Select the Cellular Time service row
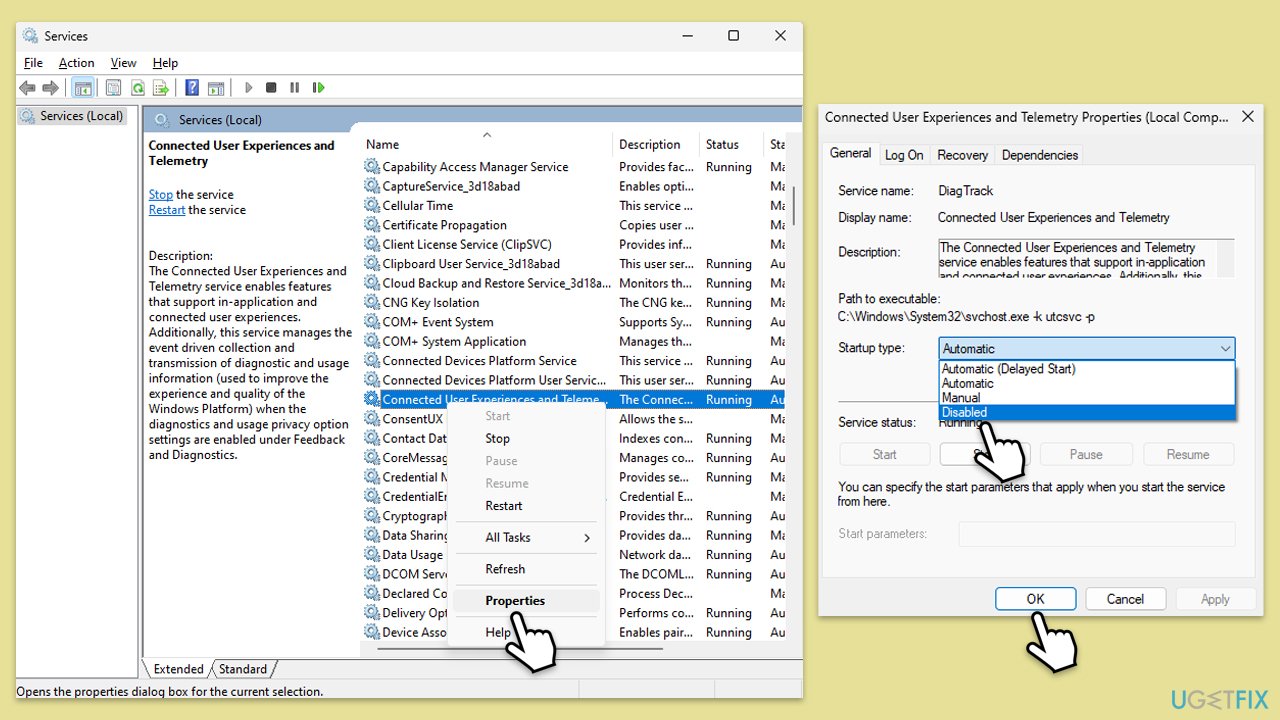The image size is (1280, 720). pos(575,206)
